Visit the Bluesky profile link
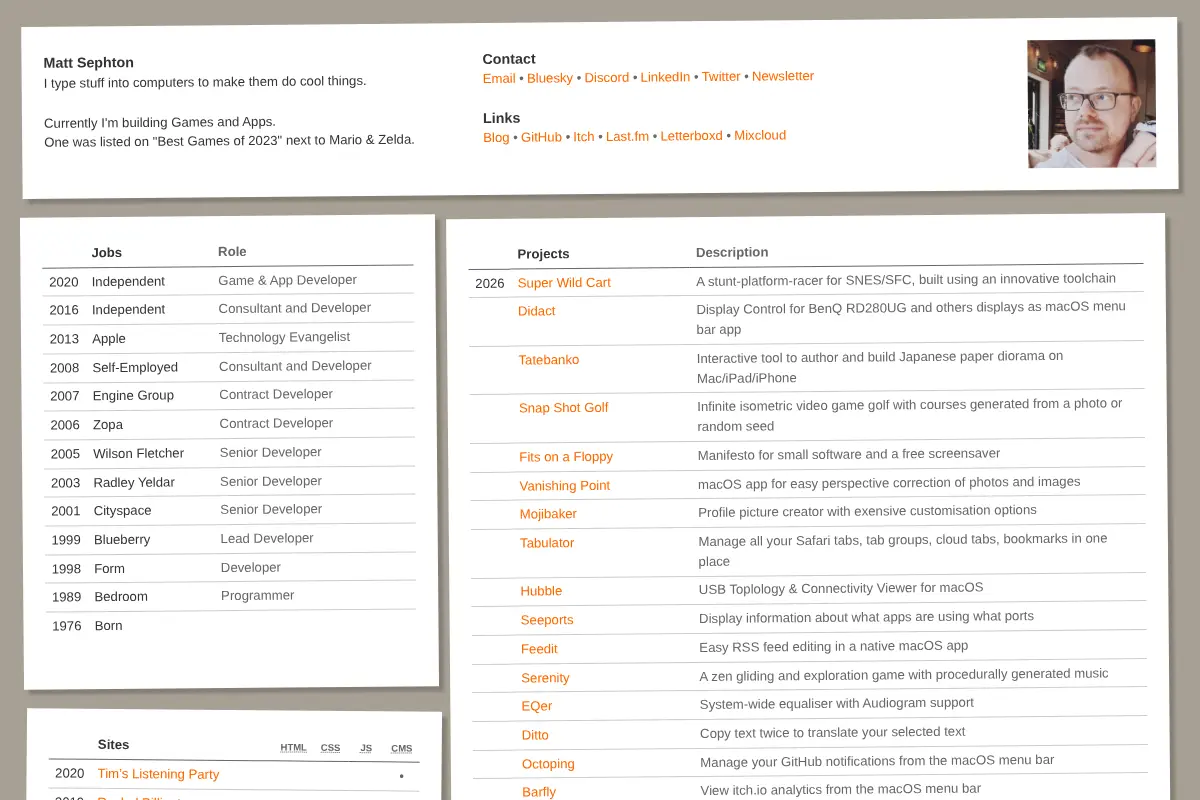 click(x=550, y=78)
